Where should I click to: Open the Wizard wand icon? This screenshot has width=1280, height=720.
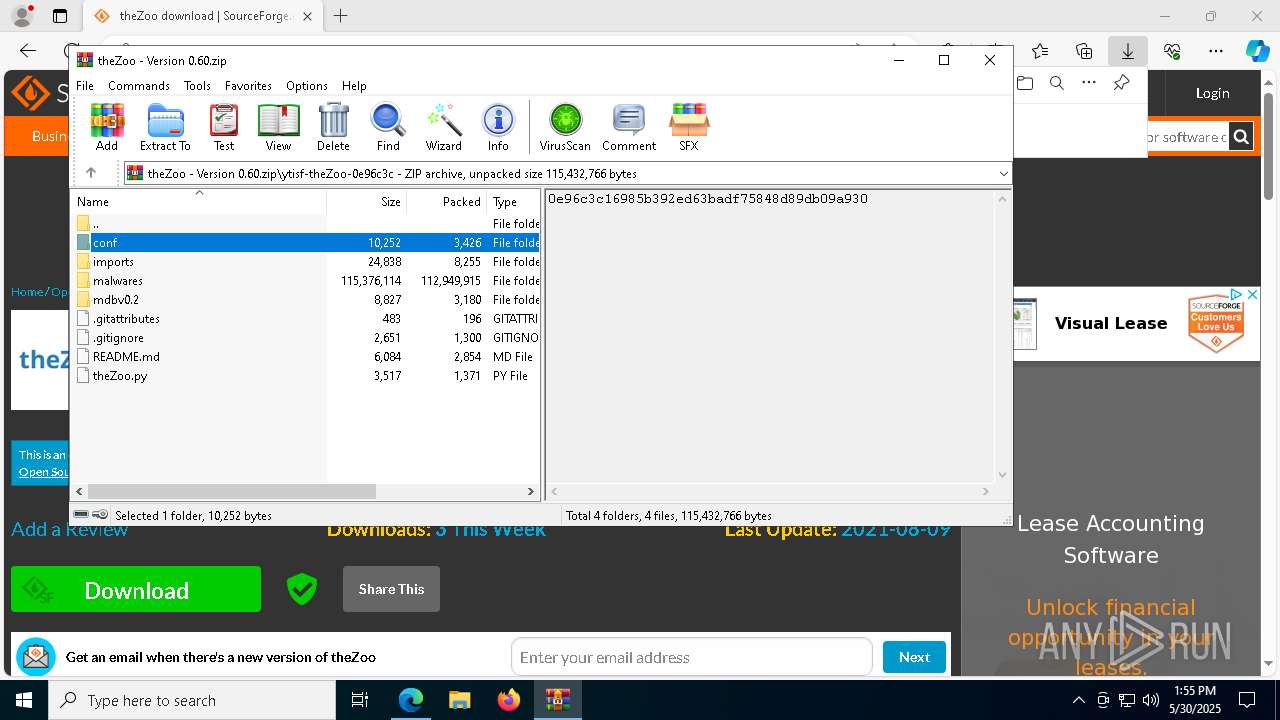coord(443,126)
